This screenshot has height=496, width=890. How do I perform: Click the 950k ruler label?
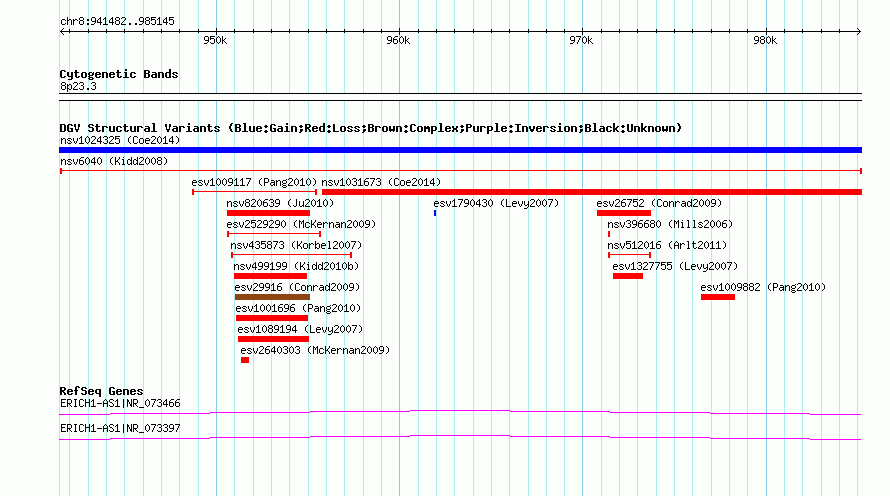pyautogui.click(x=215, y=40)
